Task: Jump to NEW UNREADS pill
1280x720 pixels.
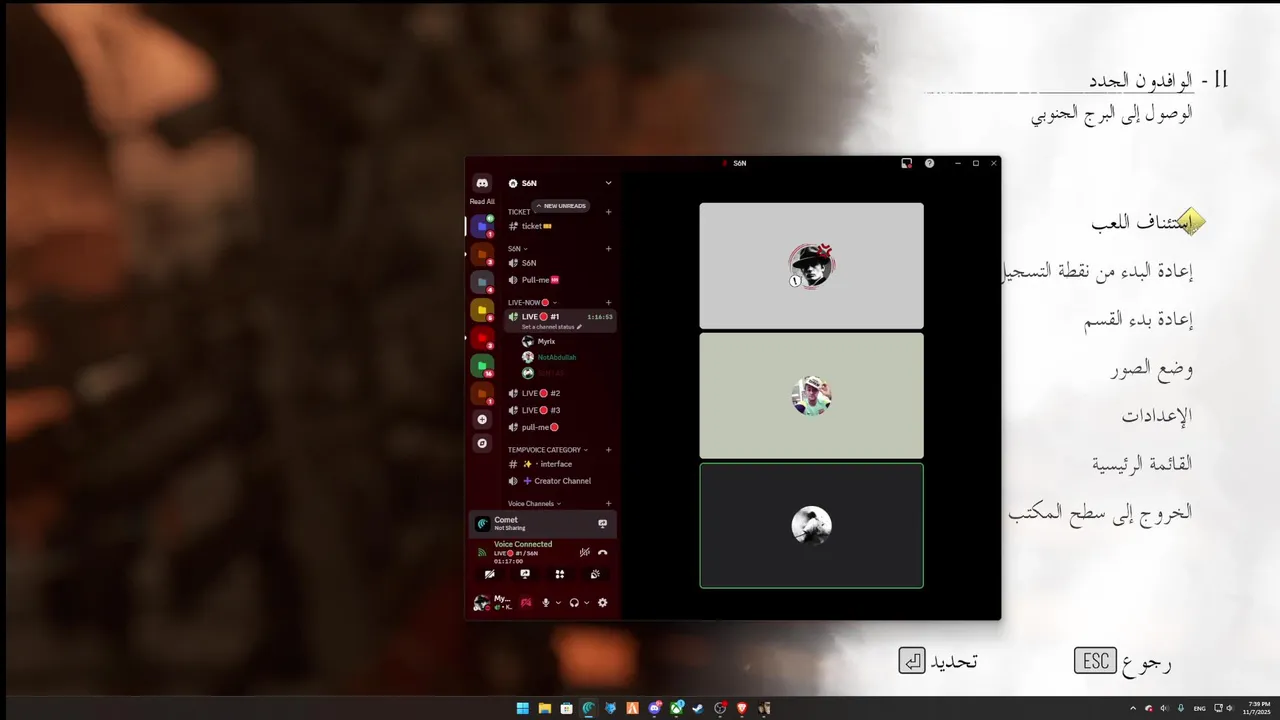Action: click(561, 206)
